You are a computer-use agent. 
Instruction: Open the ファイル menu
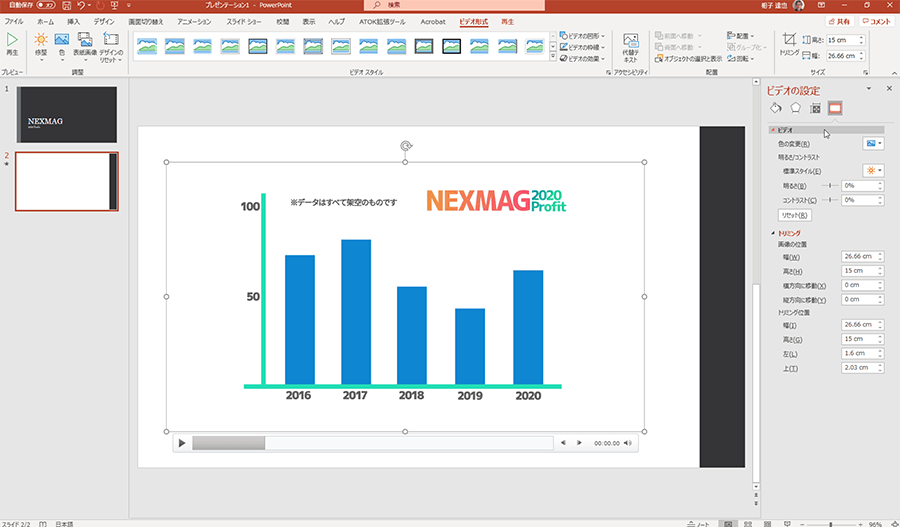(x=14, y=22)
